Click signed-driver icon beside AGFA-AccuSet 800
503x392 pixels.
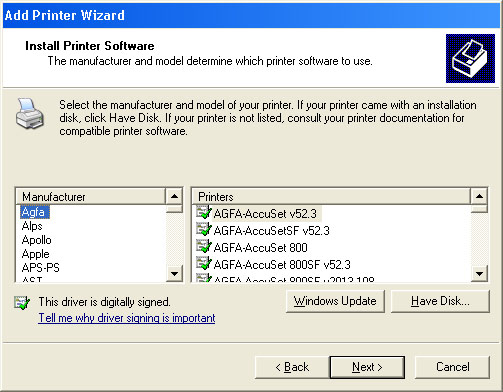(x=204, y=247)
